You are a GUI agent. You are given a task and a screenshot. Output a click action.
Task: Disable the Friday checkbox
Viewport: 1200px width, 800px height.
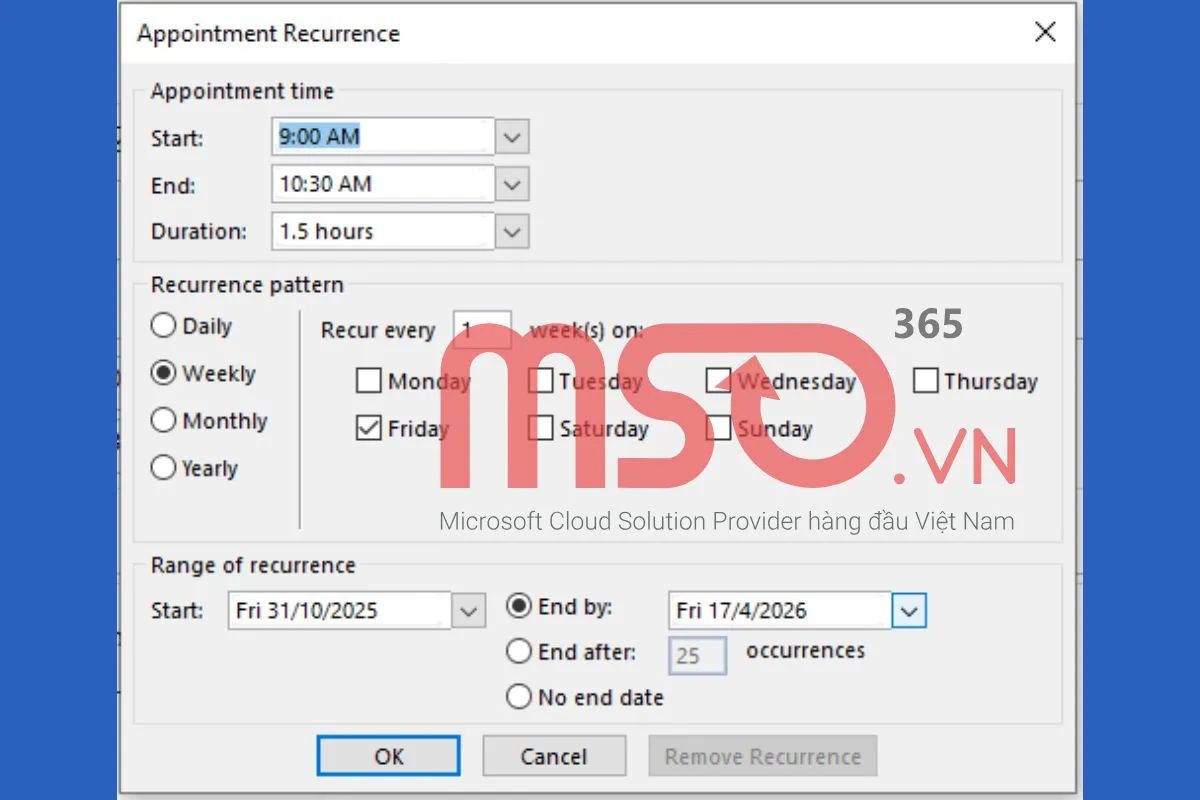point(369,428)
